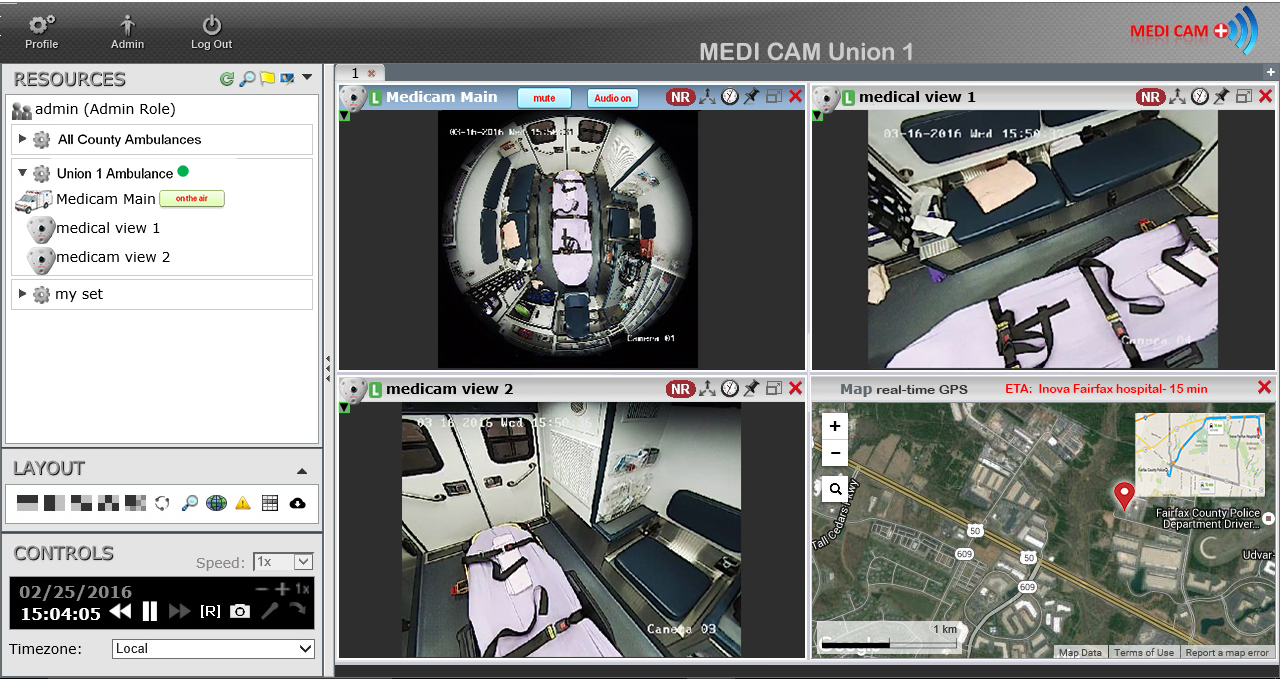
Task: Increase speed with the plus control
Action: click(283, 589)
